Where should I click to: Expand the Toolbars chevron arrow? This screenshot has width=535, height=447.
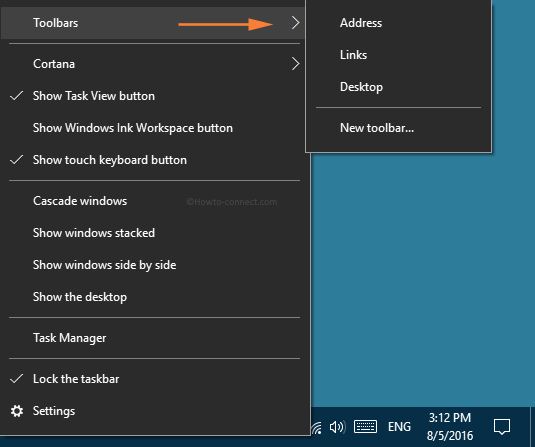pyautogui.click(x=295, y=23)
